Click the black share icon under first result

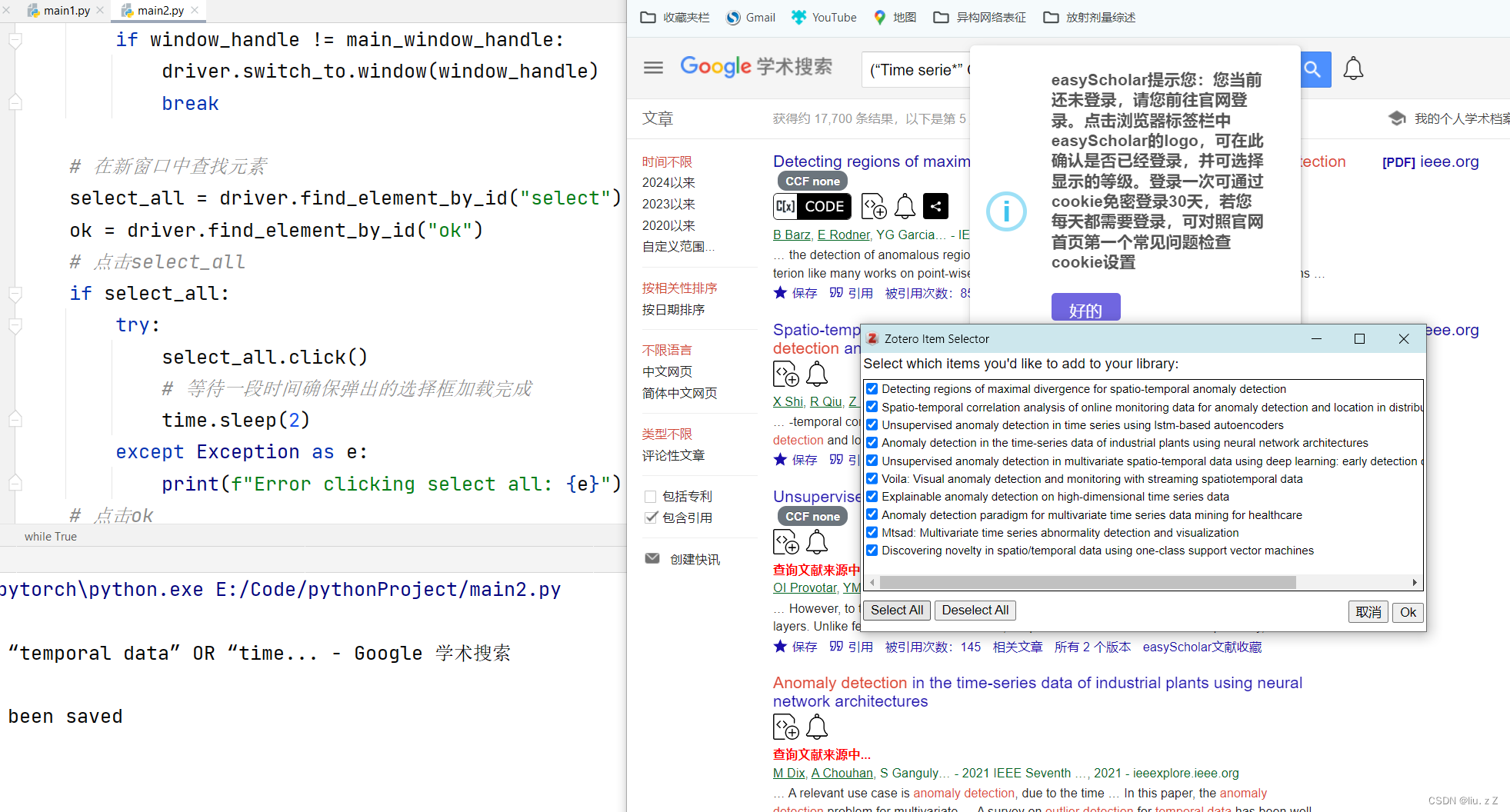[x=935, y=206]
